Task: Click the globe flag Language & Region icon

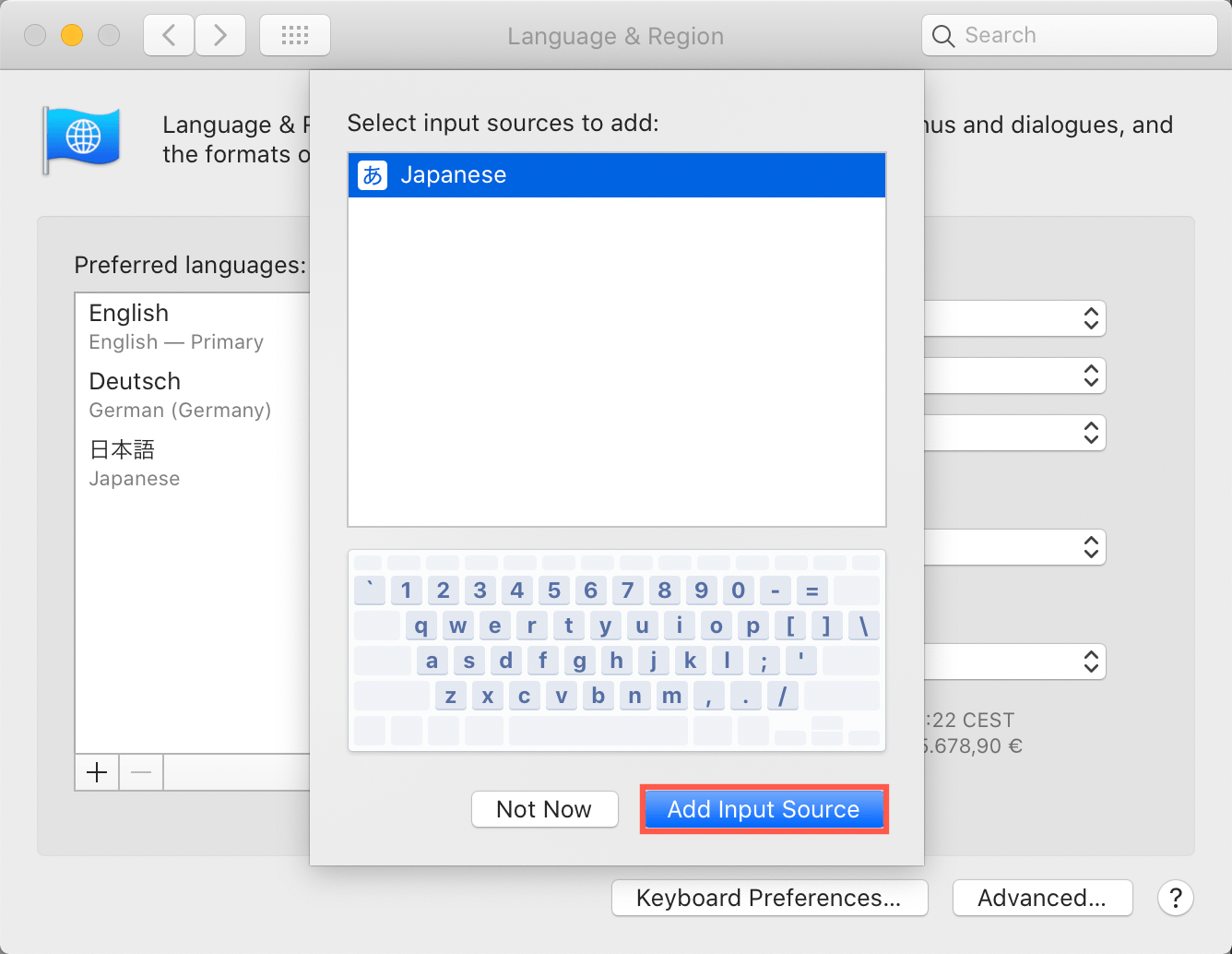Action: tap(81, 139)
